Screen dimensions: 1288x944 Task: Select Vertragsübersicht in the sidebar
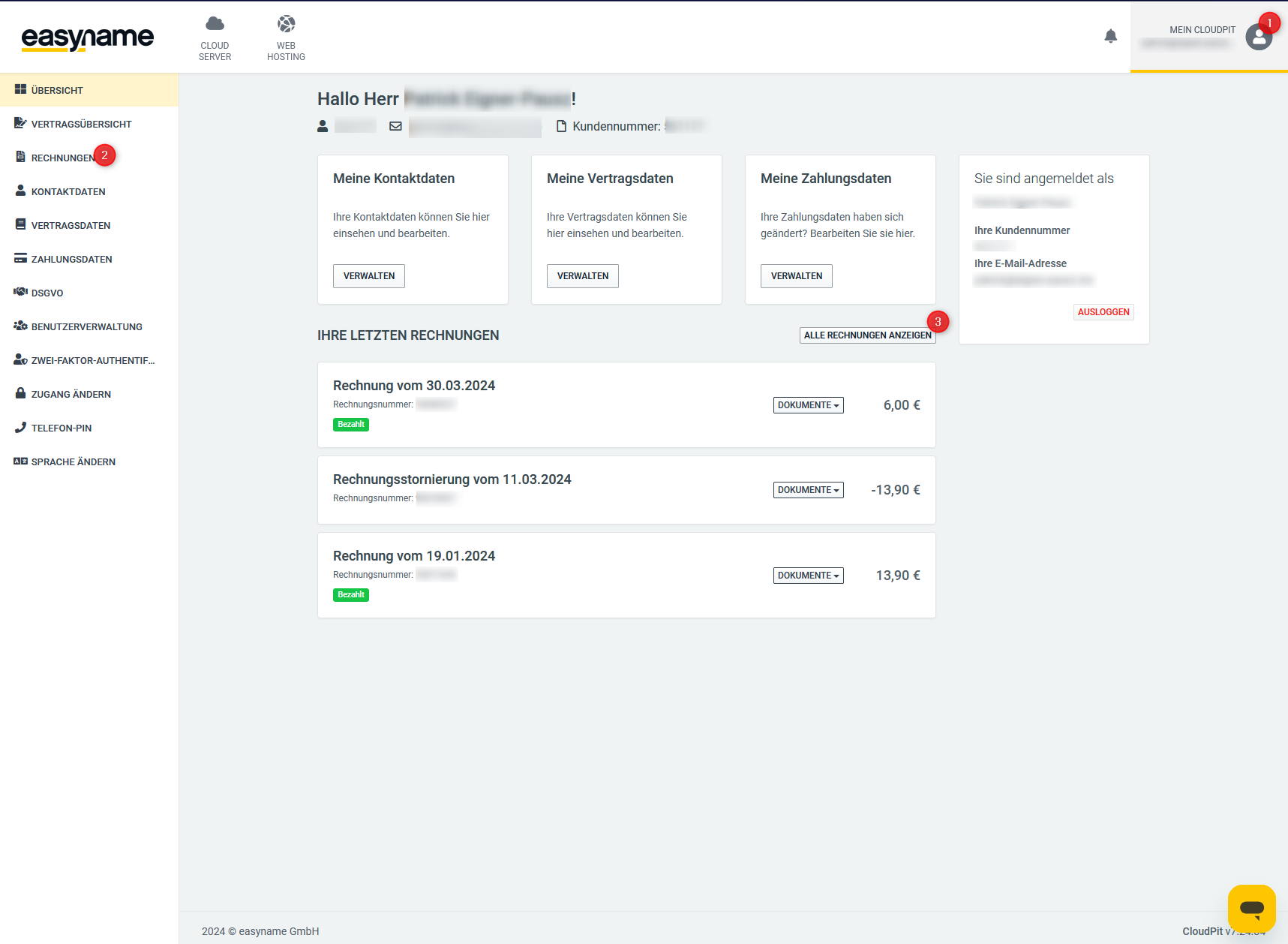tap(81, 124)
